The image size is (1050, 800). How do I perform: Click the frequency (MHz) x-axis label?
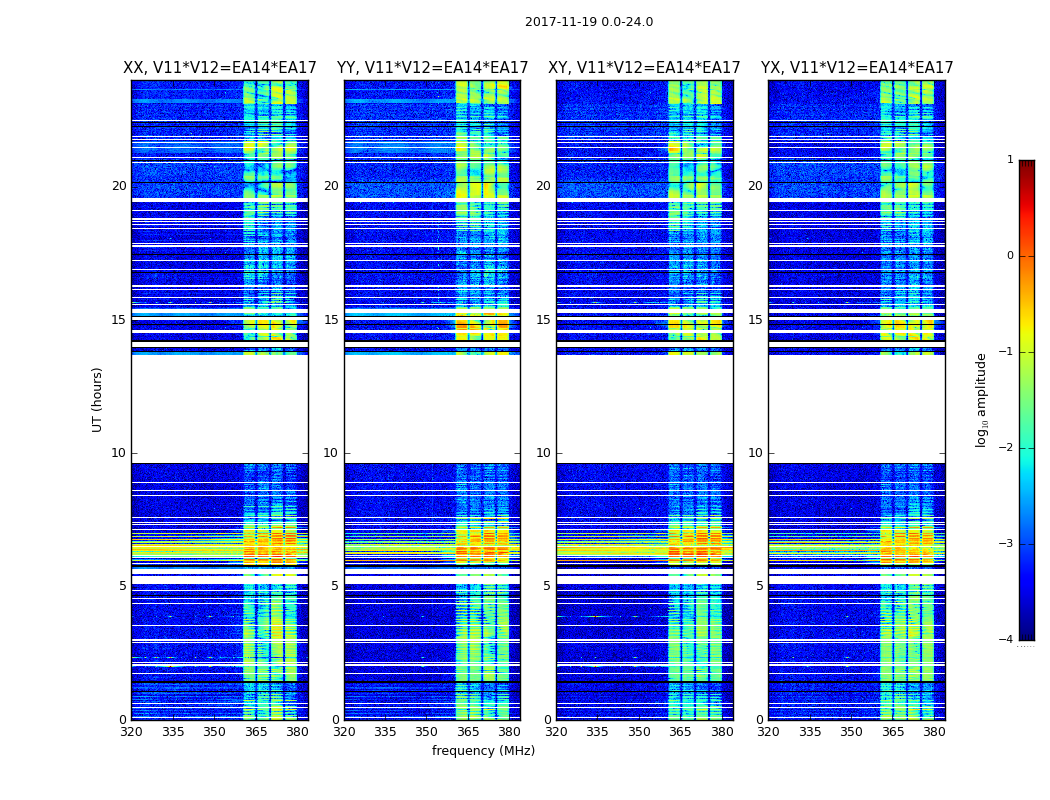coord(483,751)
